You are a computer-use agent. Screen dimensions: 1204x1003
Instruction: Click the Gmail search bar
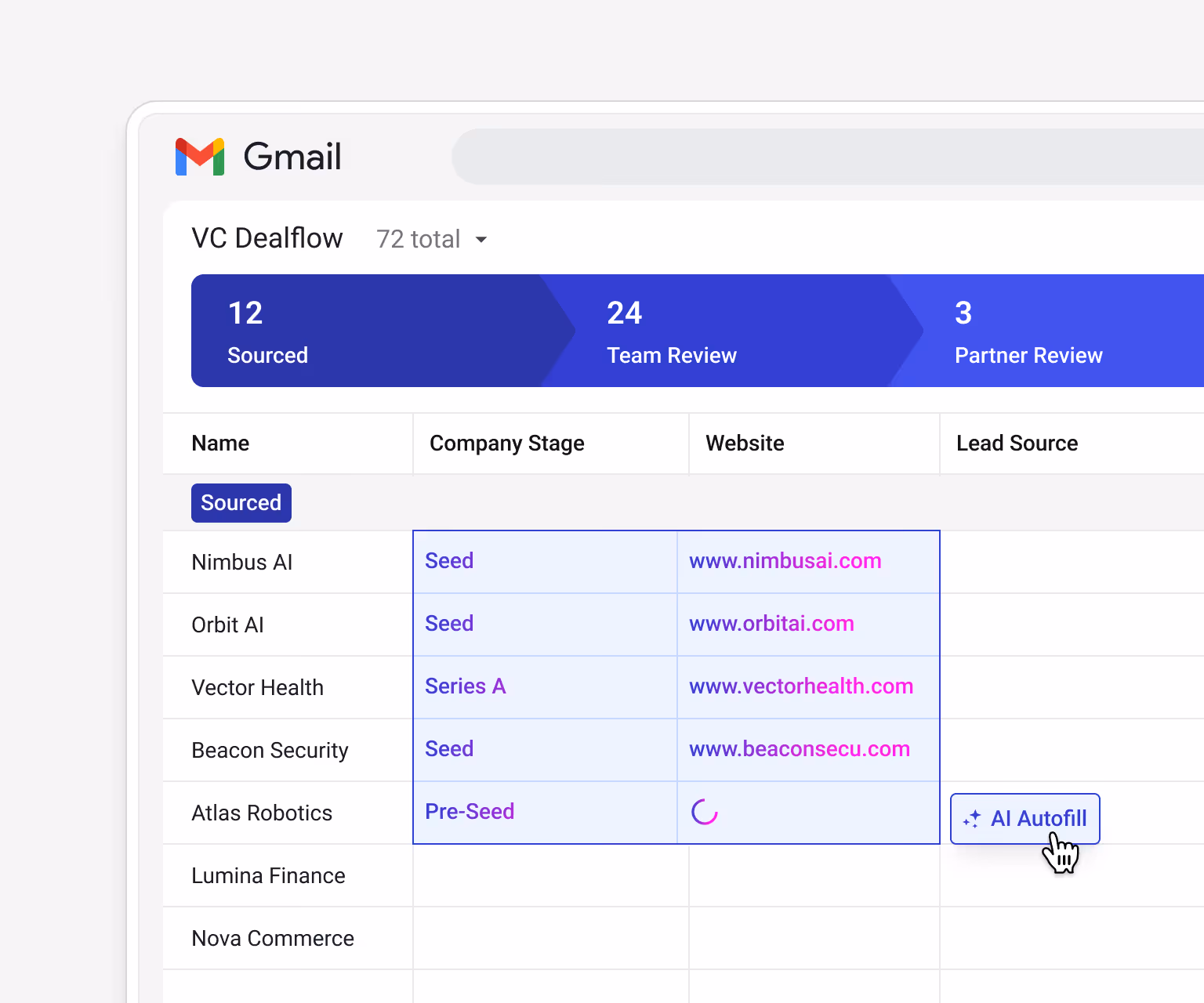828,157
